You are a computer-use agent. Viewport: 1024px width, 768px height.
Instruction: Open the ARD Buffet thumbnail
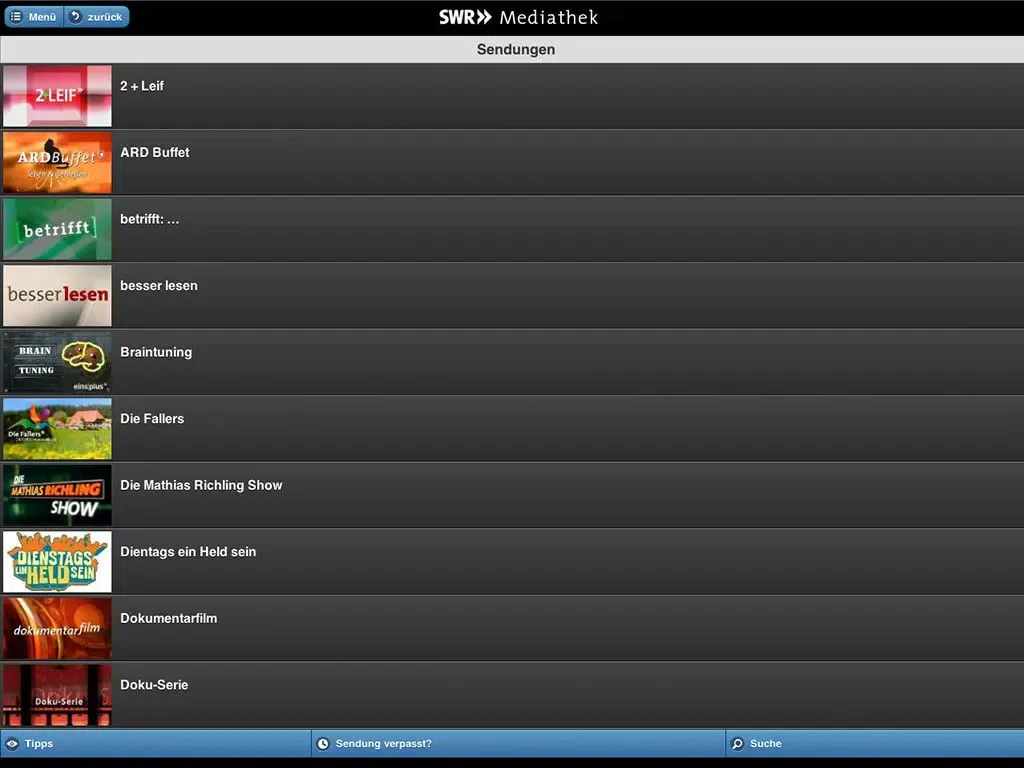click(57, 162)
